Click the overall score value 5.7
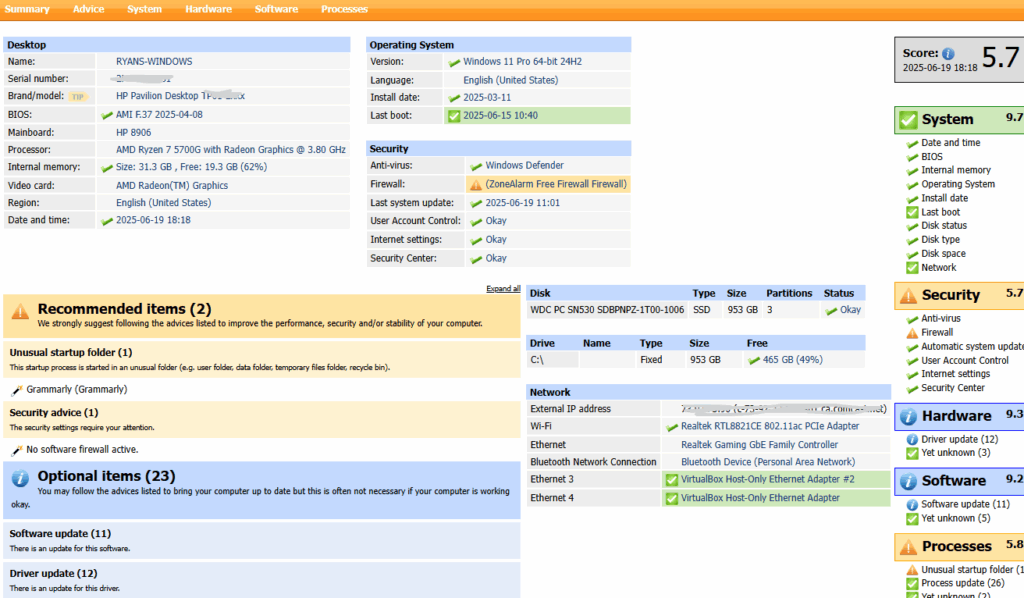The image size is (1024, 598). point(1000,58)
